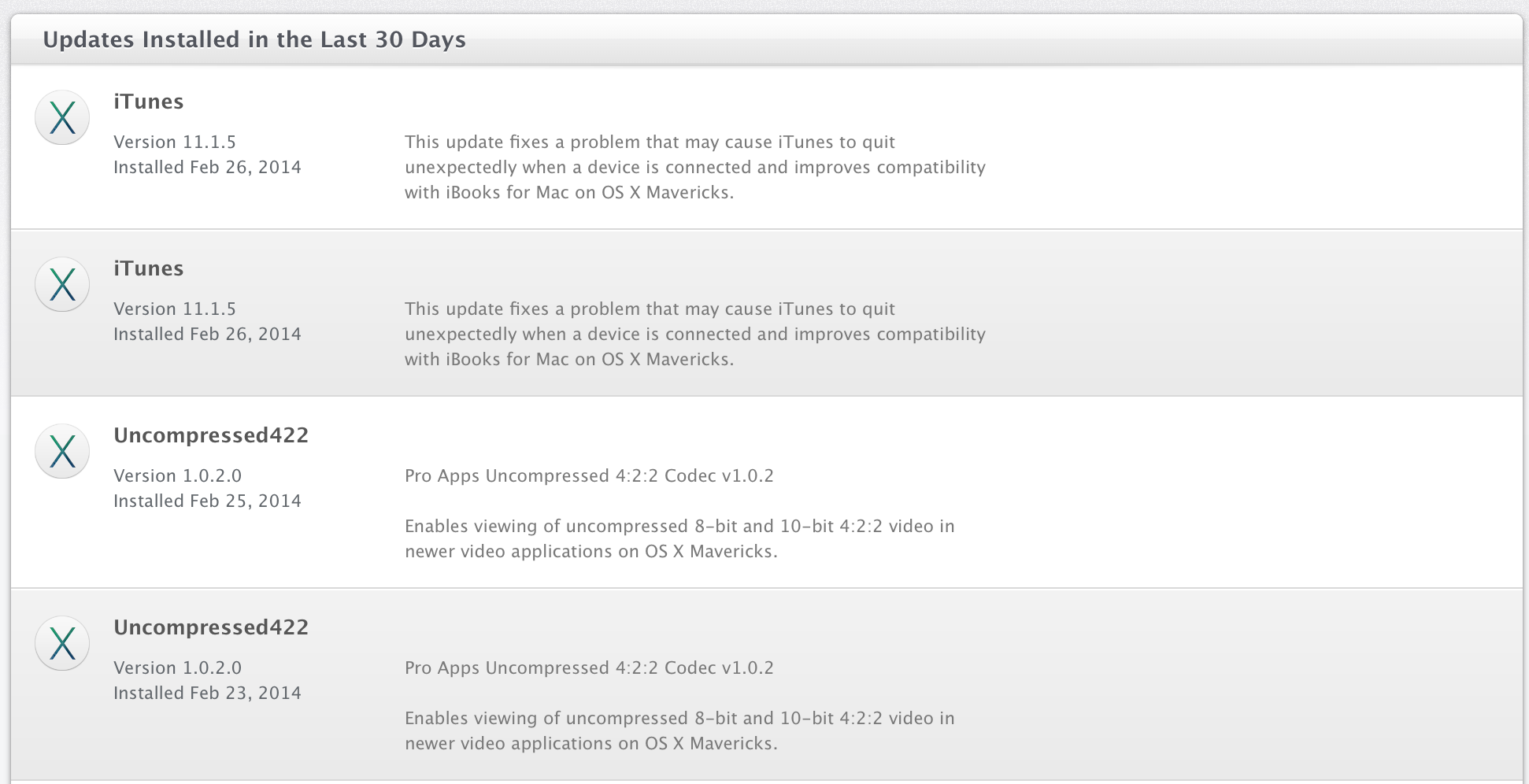Screen dimensions: 1529x784
Task: Click the "Enables viewing of uncompressed" description in the Feb 25 entry
Action: pyautogui.click(x=679, y=538)
